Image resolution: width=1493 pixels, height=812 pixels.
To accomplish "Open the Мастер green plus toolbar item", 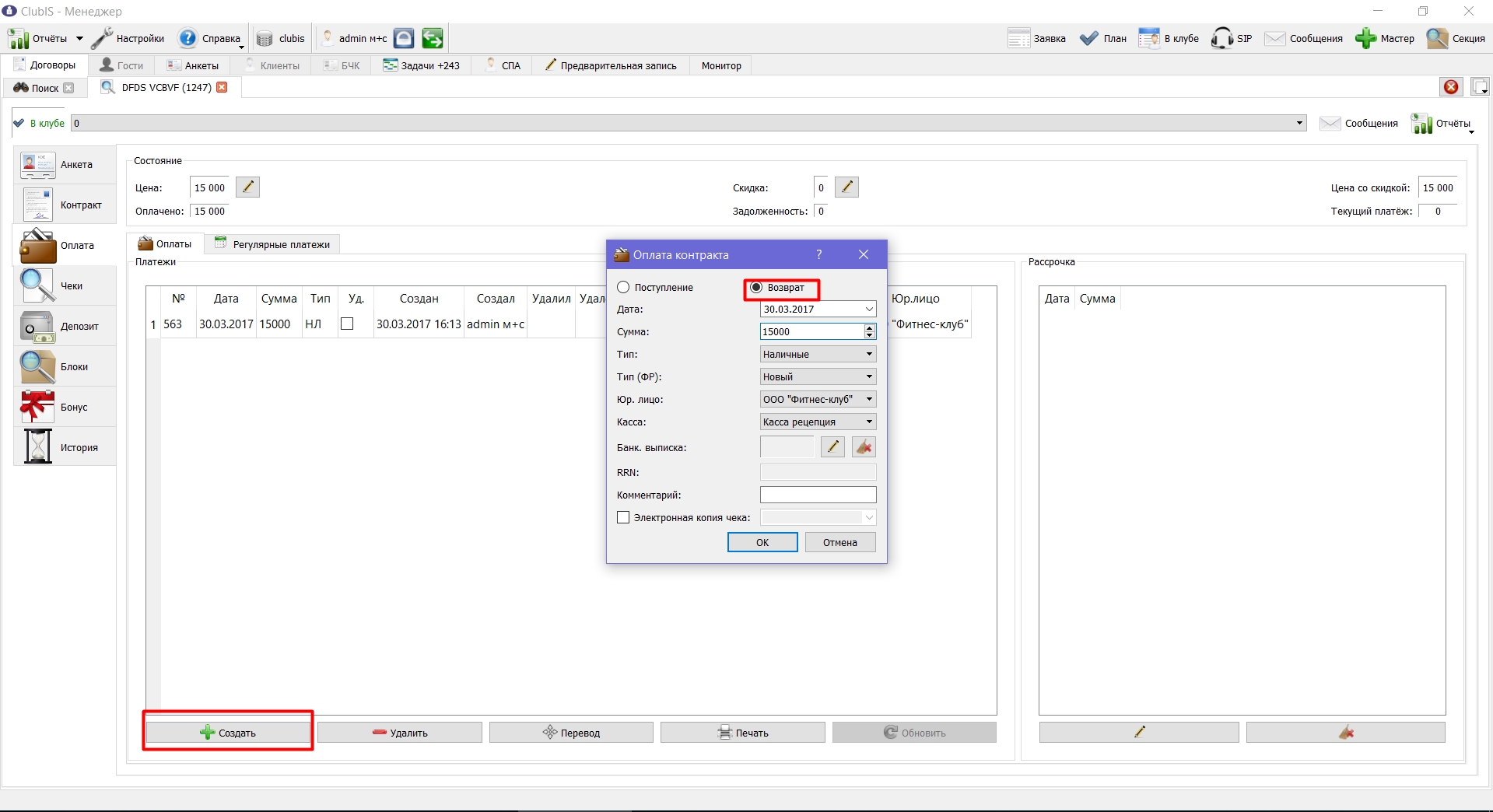I will (1385, 38).
